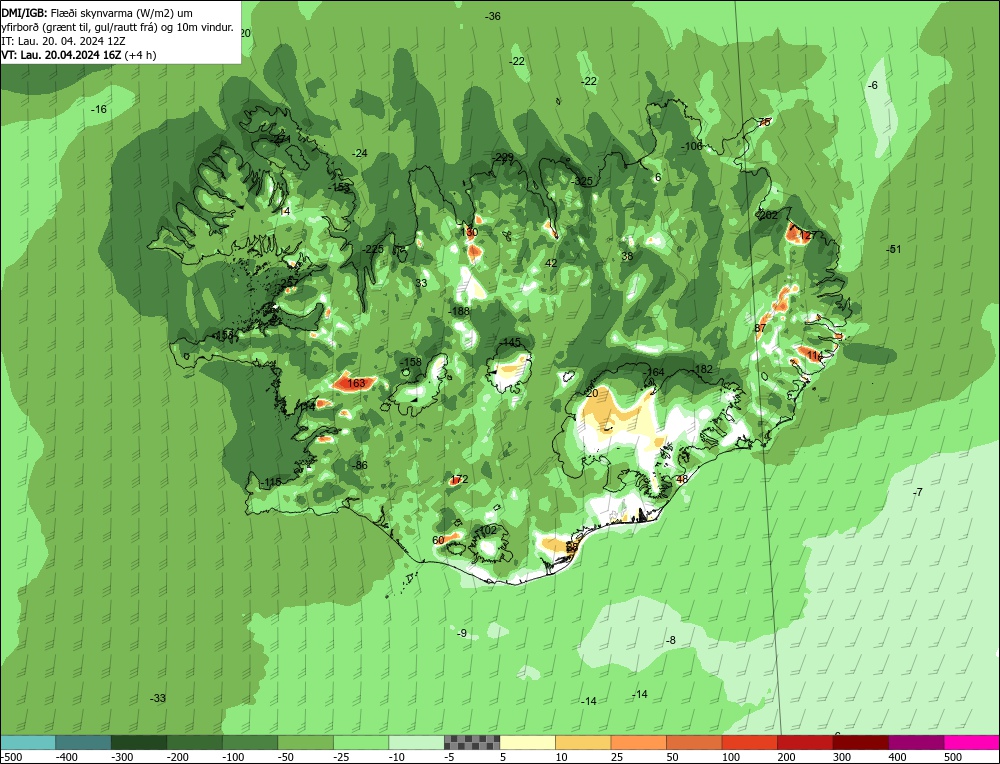The height and width of the screenshot is (764, 1000).
Task: Click the '-16' flux value over the sea
Action: tap(98, 110)
